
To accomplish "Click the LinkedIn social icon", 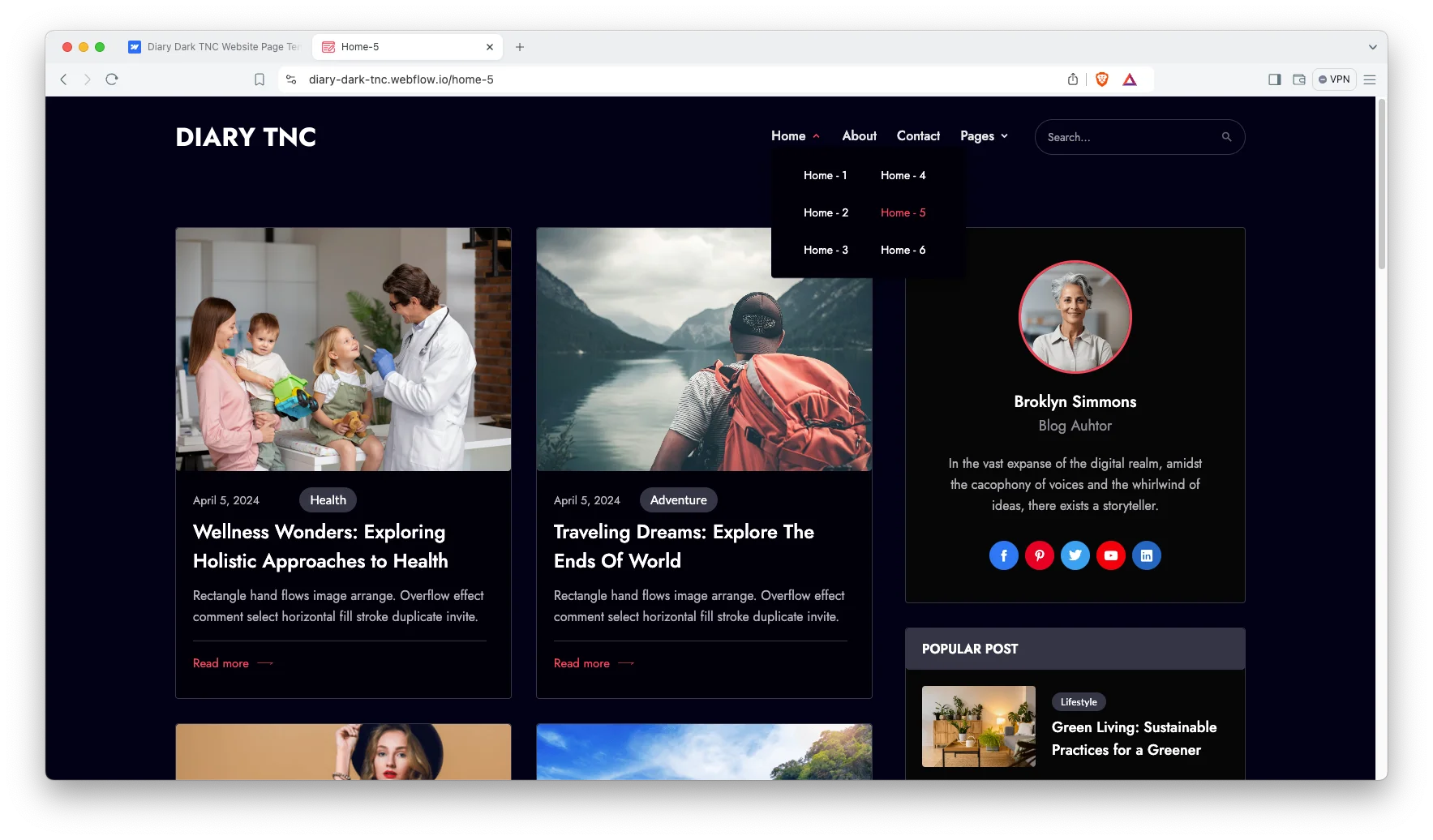I will point(1147,555).
